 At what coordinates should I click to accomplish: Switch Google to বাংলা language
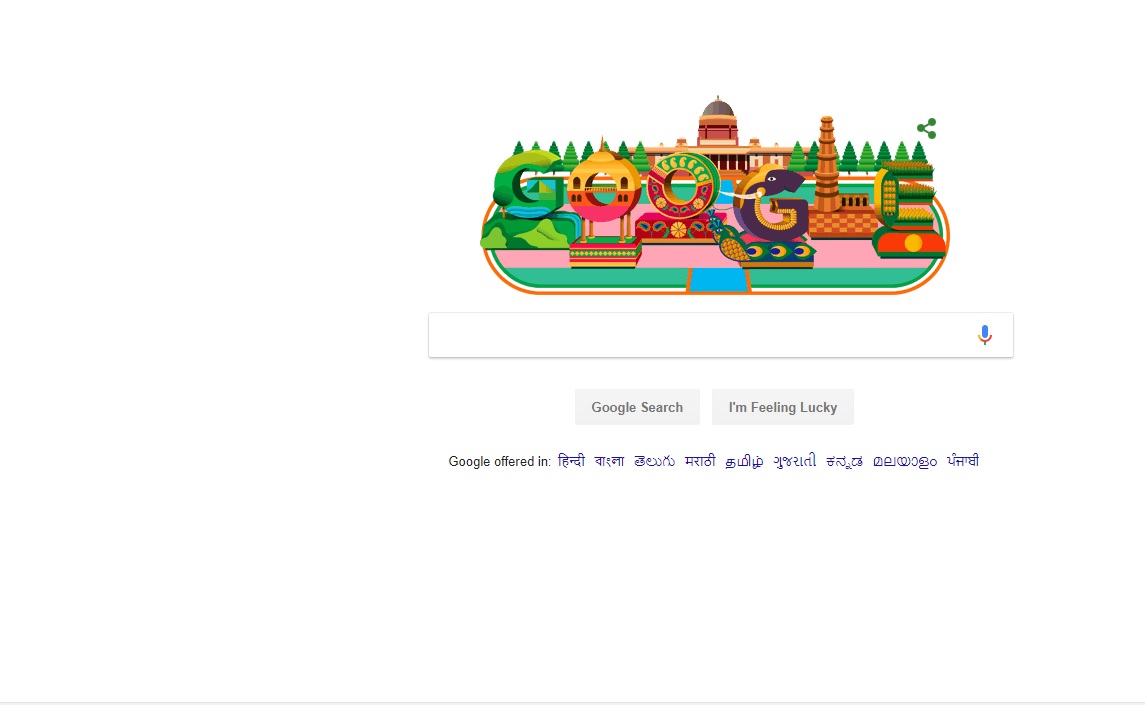coord(609,461)
